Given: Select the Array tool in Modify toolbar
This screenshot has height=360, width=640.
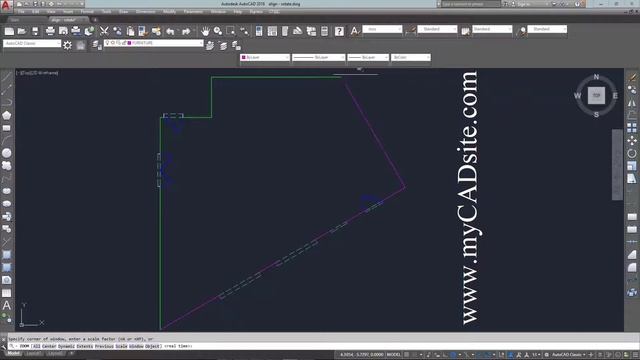Looking at the screenshot, I should tap(632, 128).
